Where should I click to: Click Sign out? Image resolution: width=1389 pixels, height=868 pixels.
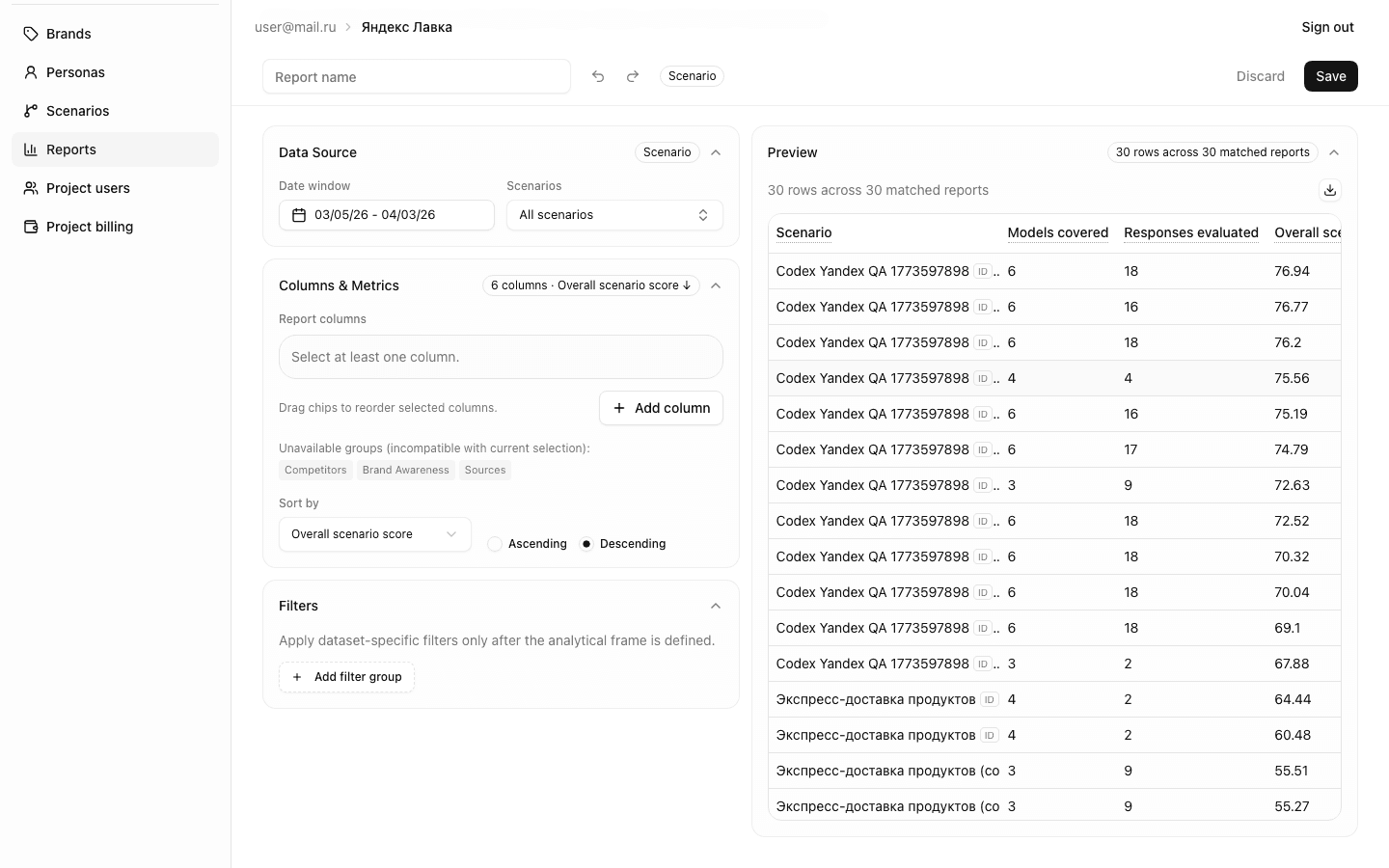1327,27
